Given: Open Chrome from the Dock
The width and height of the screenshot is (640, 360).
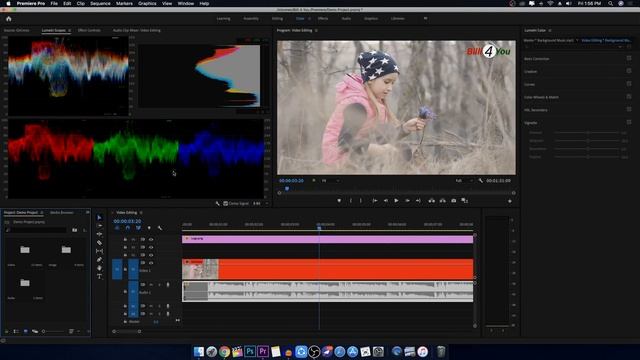Looking at the screenshot, I should tap(224, 351).
